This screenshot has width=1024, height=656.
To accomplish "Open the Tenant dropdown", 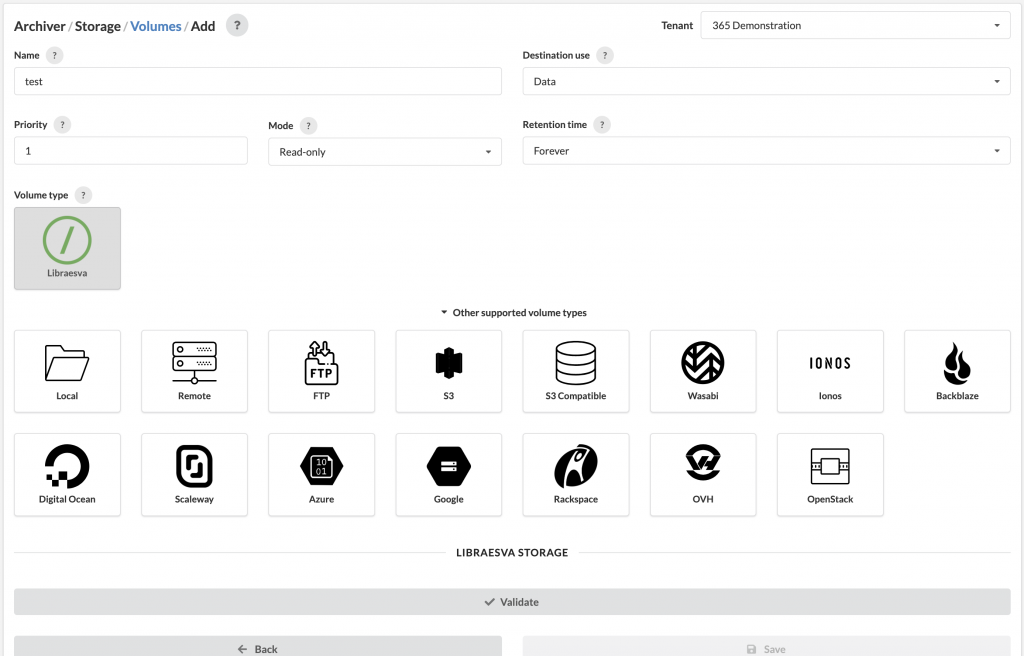I will [x=856, y=25].
